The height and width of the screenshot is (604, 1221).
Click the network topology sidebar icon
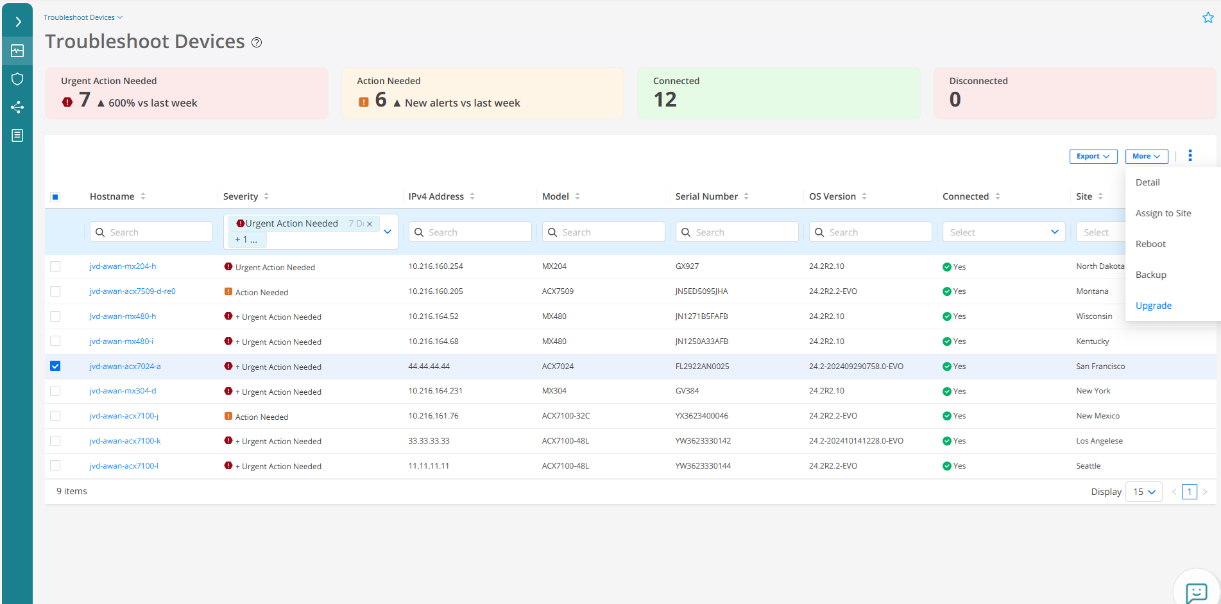(17, 107)
